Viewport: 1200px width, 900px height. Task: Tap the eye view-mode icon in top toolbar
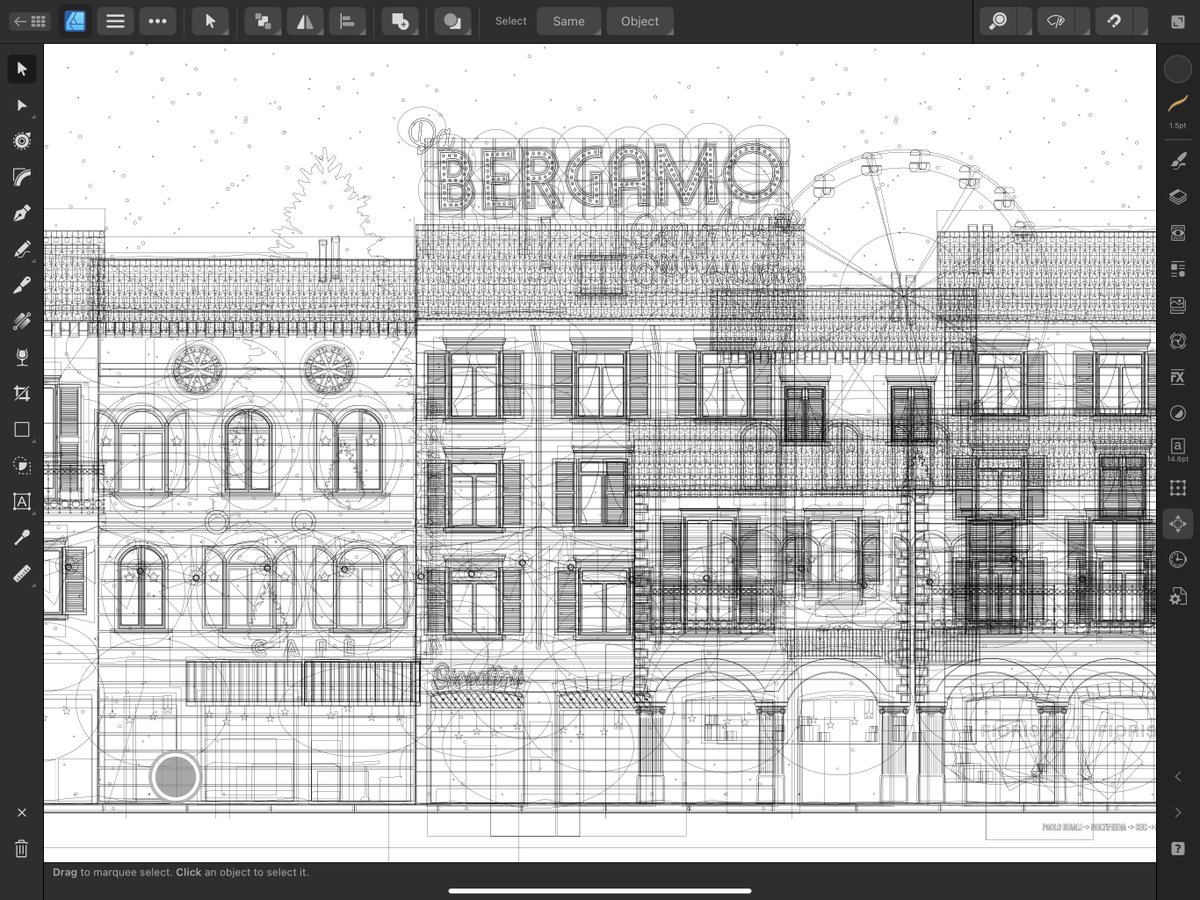[x=1057, y=21]
